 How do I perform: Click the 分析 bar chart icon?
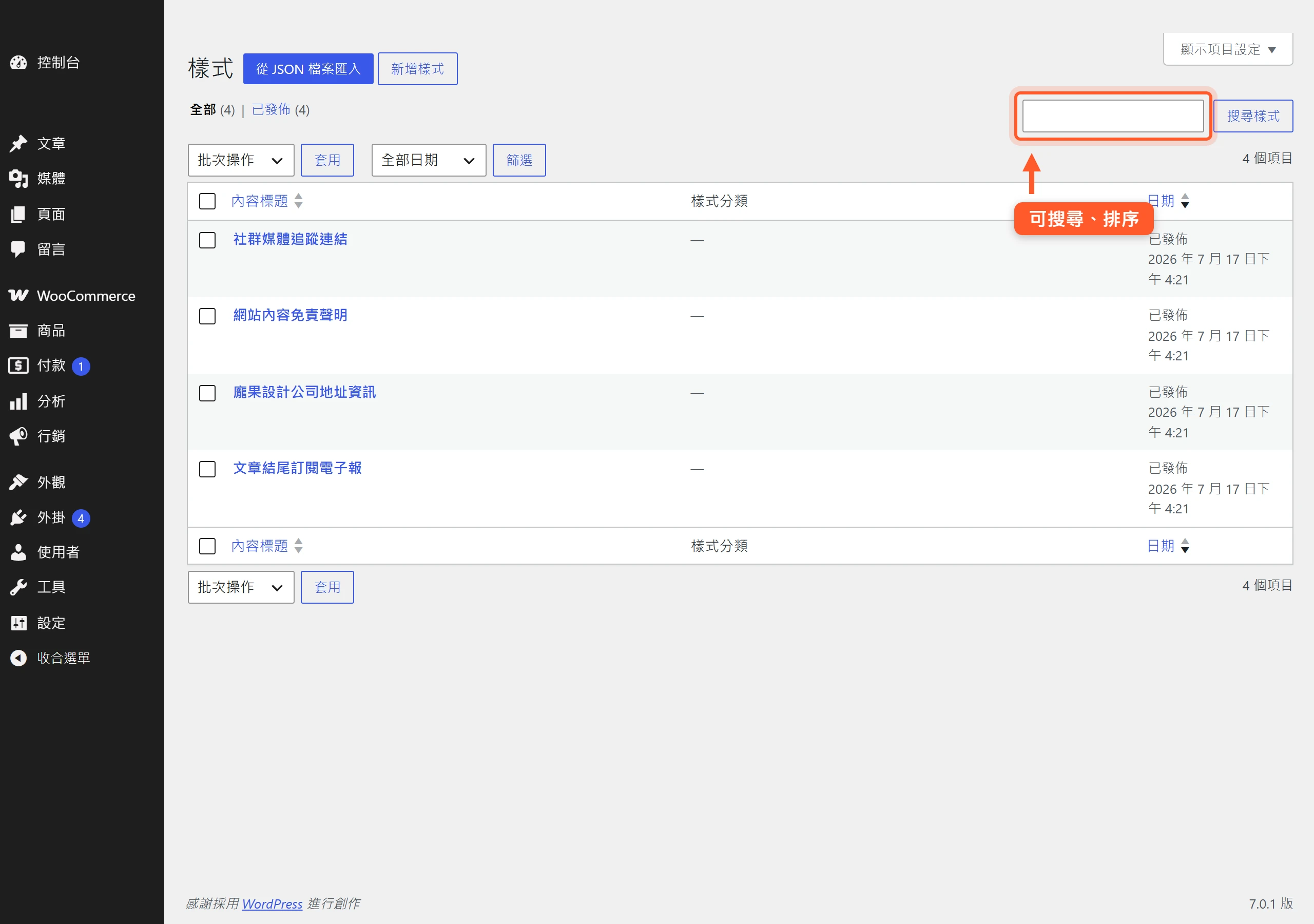coord(18,401)
